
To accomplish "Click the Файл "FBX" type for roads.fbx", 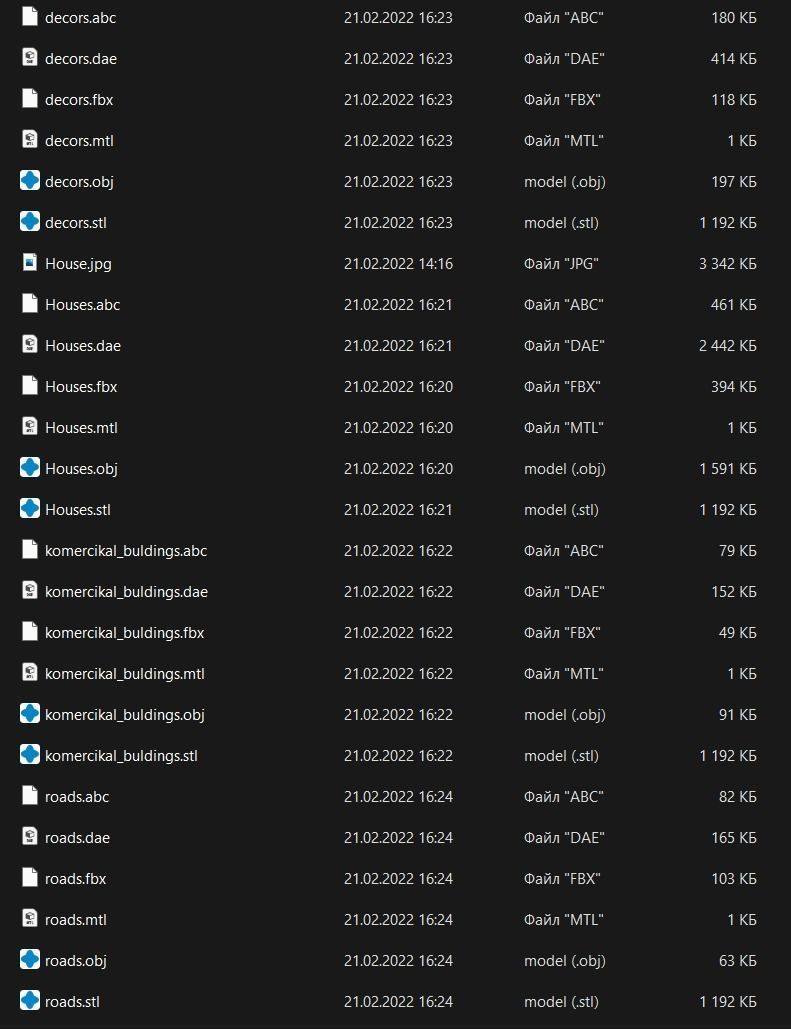I will tap(562, 878).
